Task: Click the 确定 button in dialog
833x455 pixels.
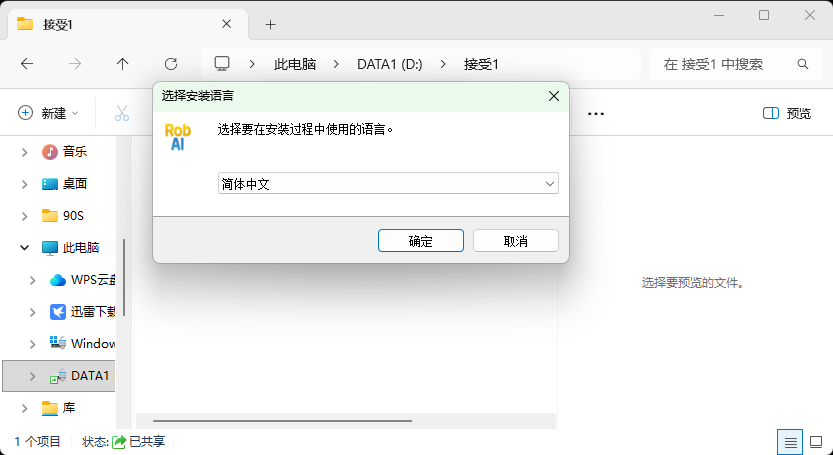Action: (x=420, y=241)
